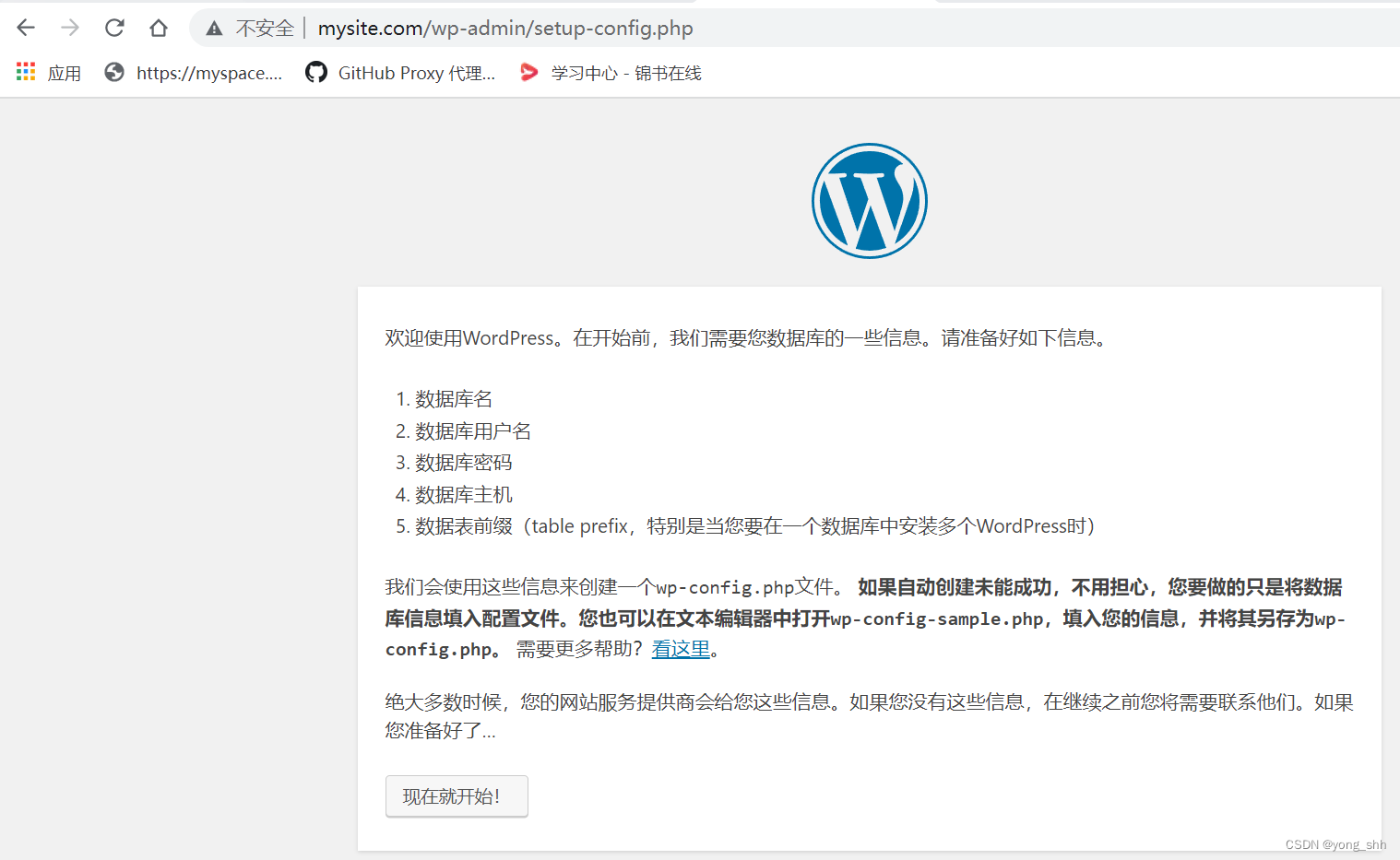The image size is (1400, 860).
Task: Open the https://myspace.... bookmark
Action: [x=210, y=72]
